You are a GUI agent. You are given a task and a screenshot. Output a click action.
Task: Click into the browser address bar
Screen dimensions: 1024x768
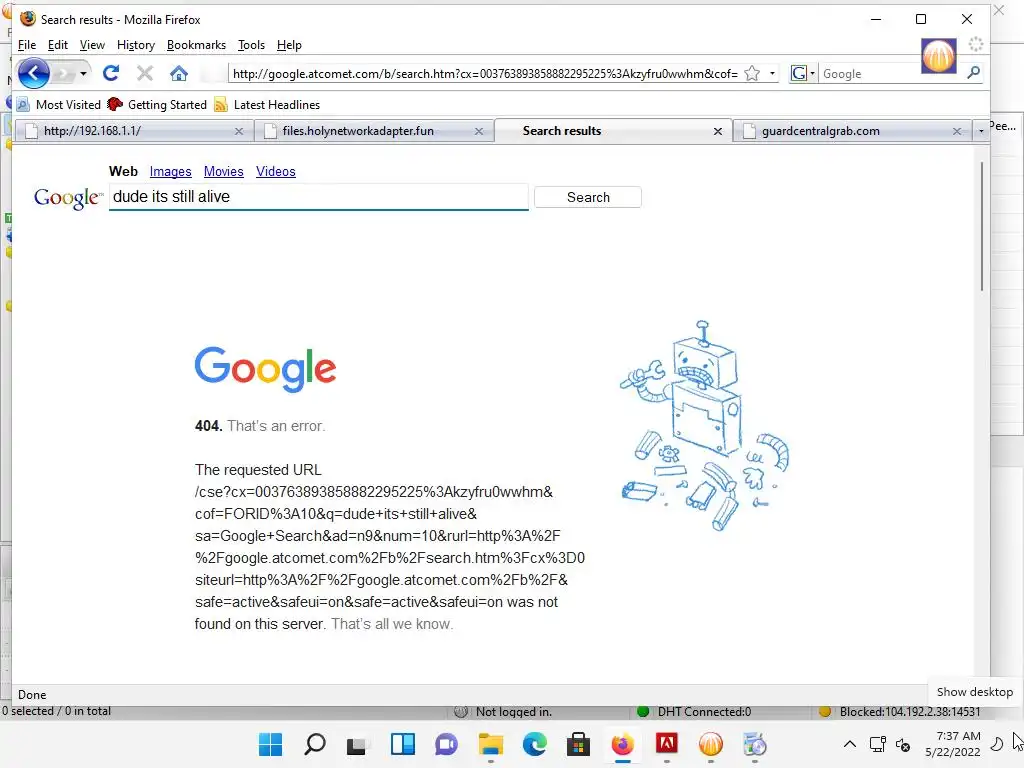click(485, 74)
